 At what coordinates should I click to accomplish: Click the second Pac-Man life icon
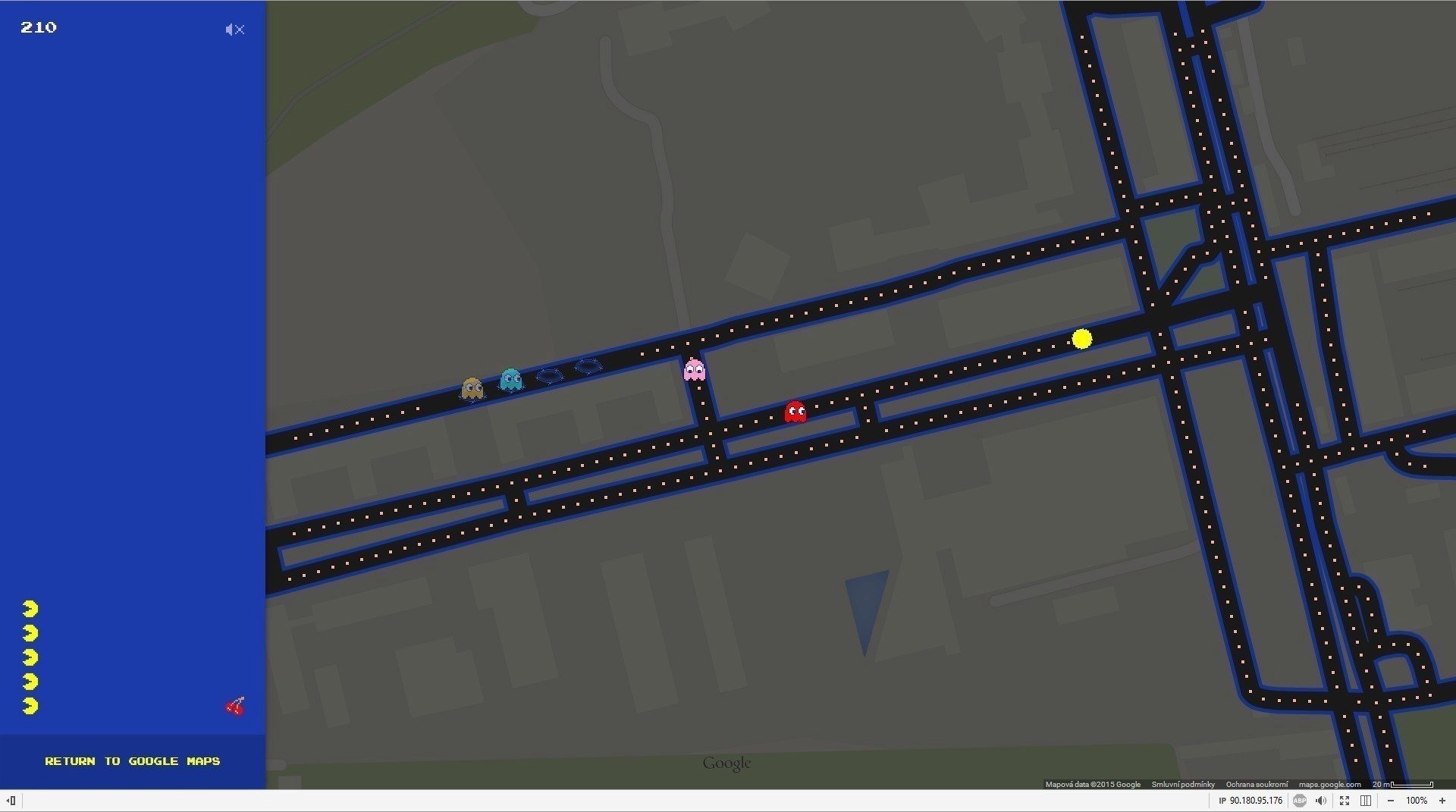pos(30,633)
